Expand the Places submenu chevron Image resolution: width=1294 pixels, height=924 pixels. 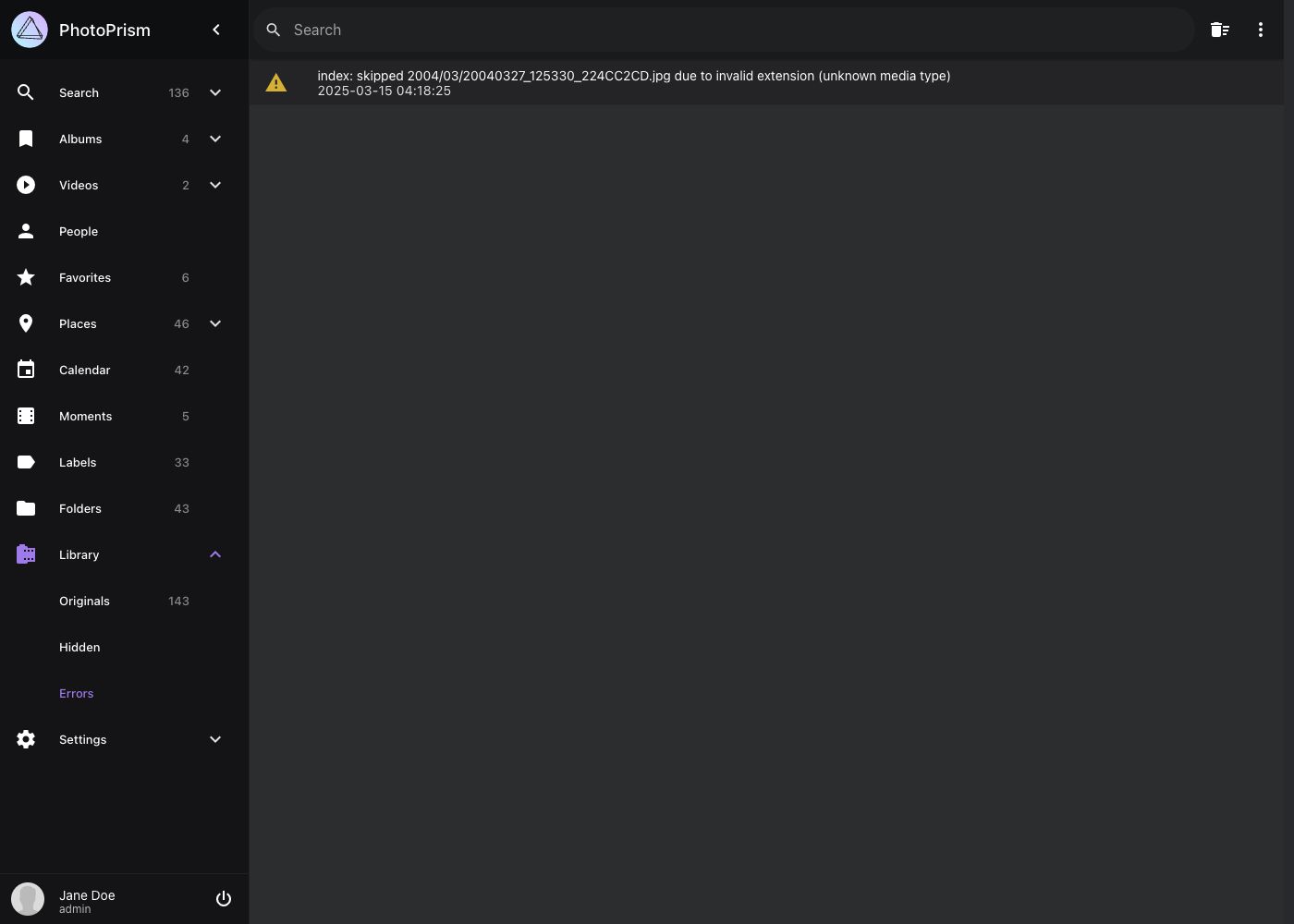tap(215, 323)
